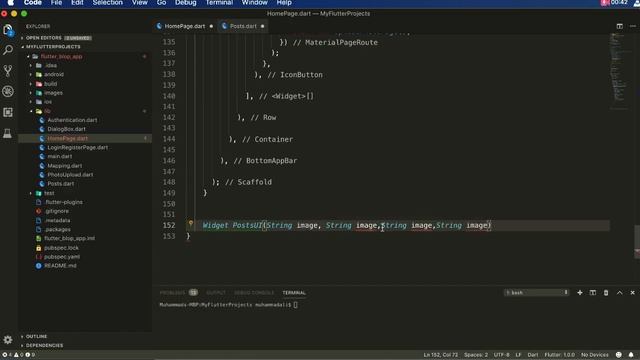Click the errors and warnings status indicator
Screen dimensions: 640x360
[x=19, y=355]
